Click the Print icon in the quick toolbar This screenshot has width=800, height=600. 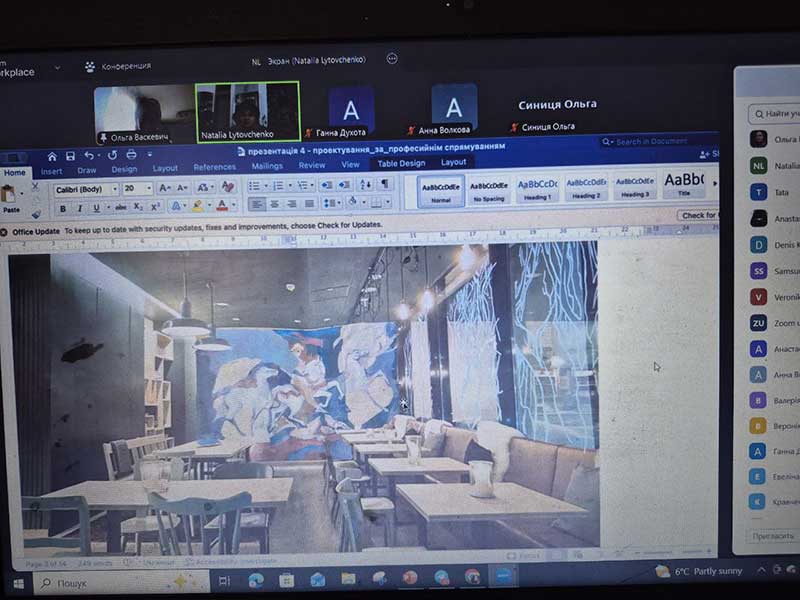[131, 155]
